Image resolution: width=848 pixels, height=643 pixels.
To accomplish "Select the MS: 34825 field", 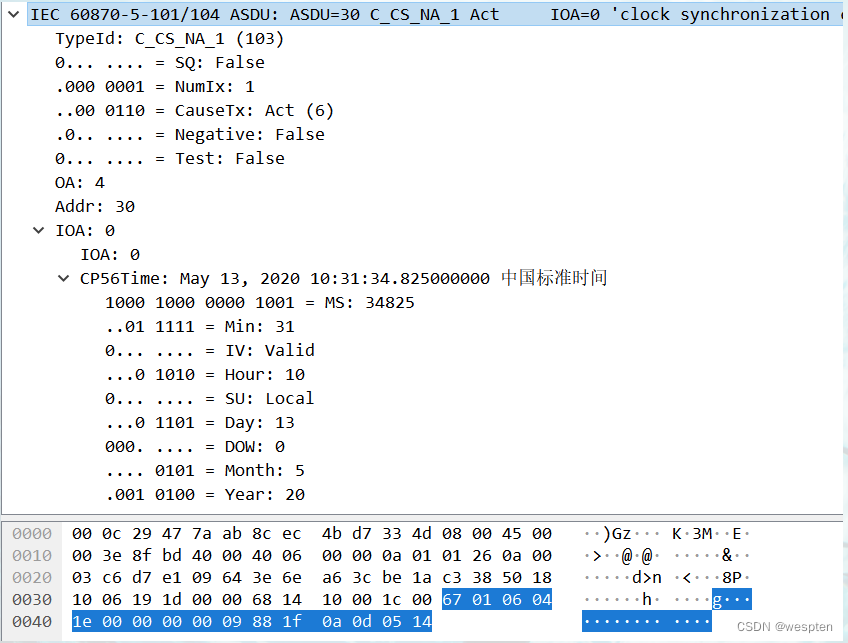I will click(260, 303).
